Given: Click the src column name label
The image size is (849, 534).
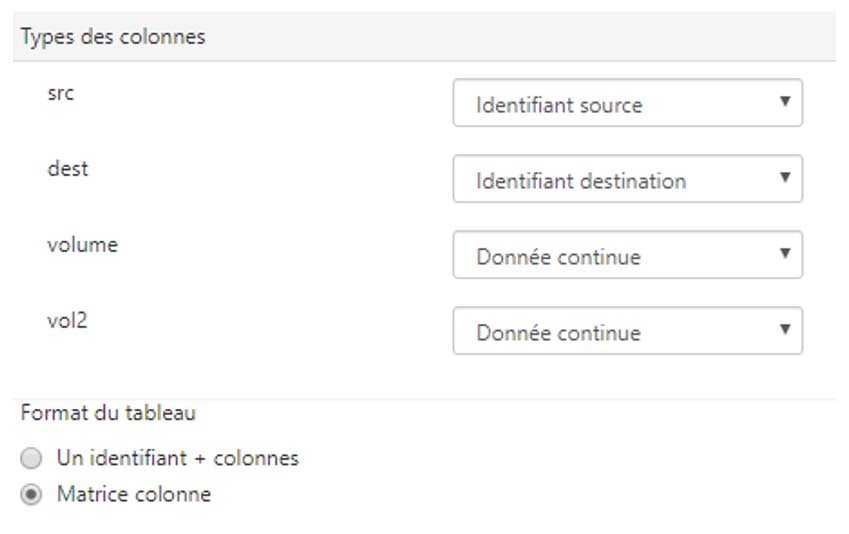Looking at the screenshot, I should (61, 93).
